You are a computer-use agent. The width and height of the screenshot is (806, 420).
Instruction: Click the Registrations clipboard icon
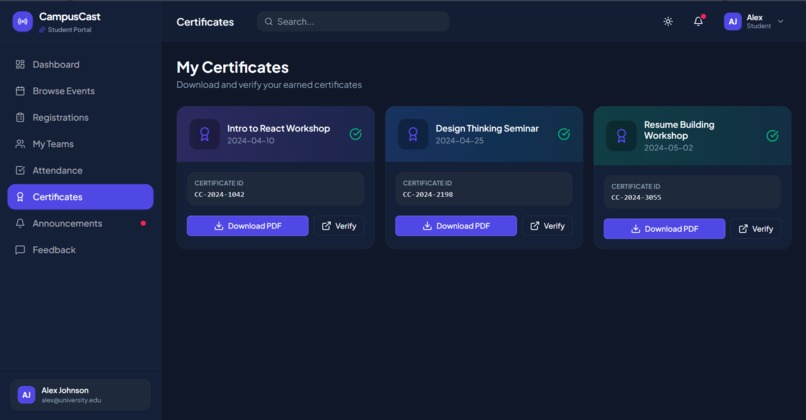pyautogui.click(x=20, y=117)
